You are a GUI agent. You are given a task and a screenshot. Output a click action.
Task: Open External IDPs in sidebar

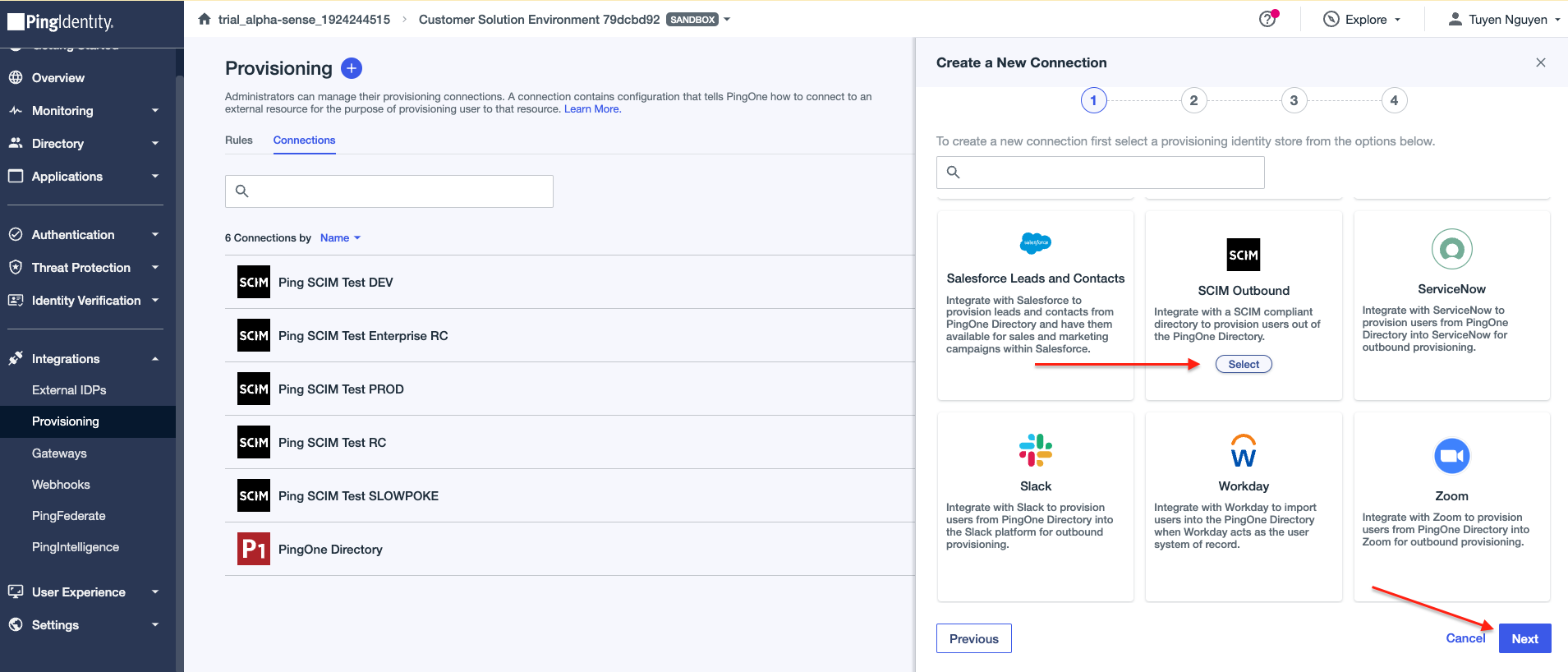click(x=69, y=389)
